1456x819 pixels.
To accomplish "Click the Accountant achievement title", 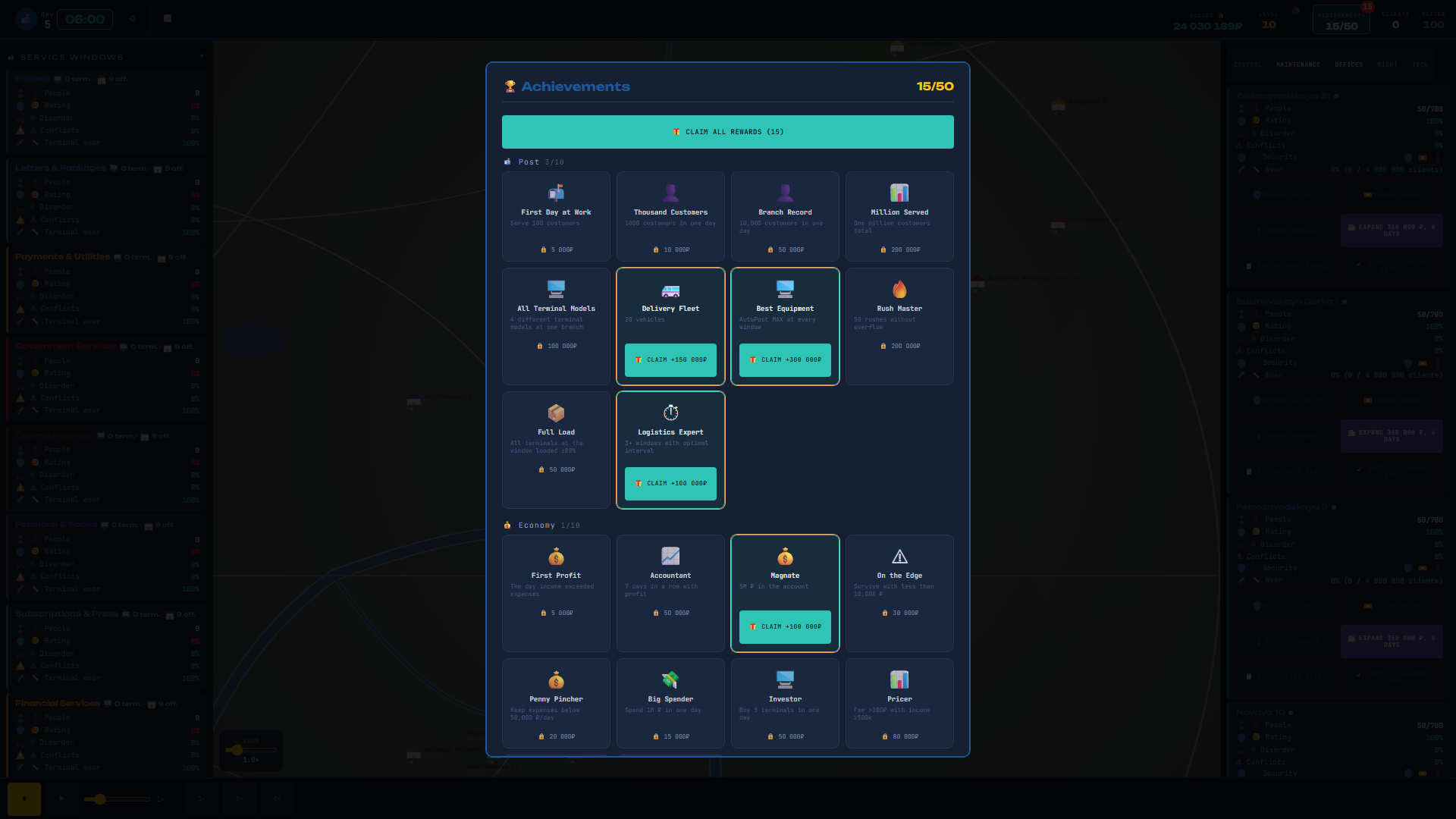I will 670,576.
